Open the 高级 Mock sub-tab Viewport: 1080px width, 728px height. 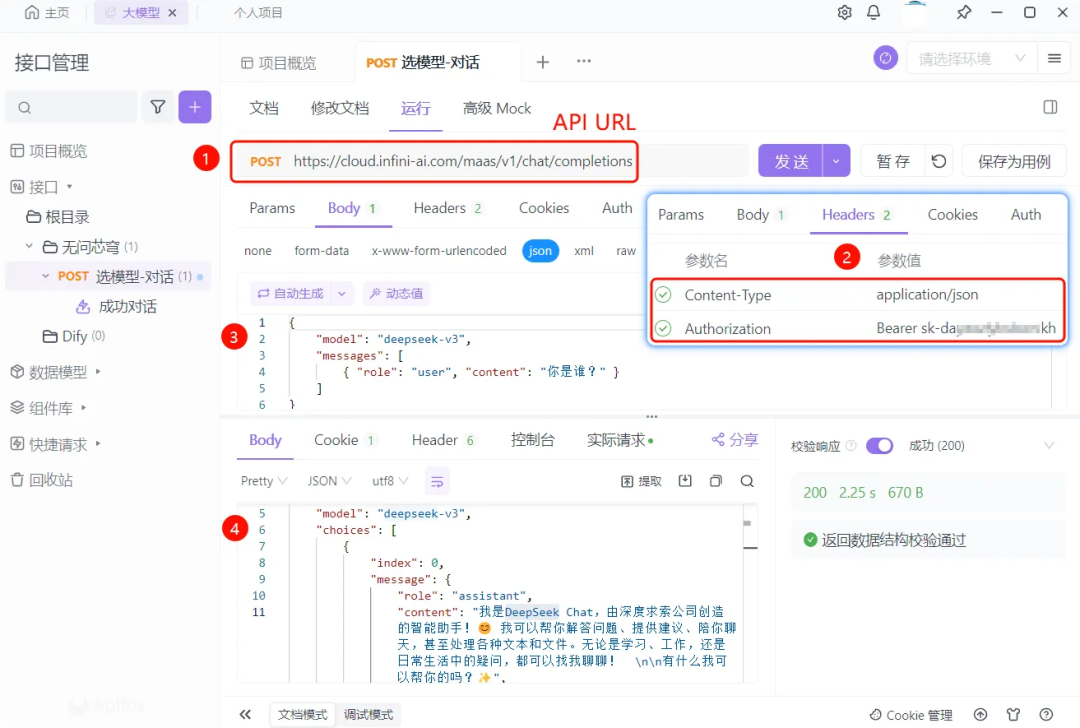point(497,108)
